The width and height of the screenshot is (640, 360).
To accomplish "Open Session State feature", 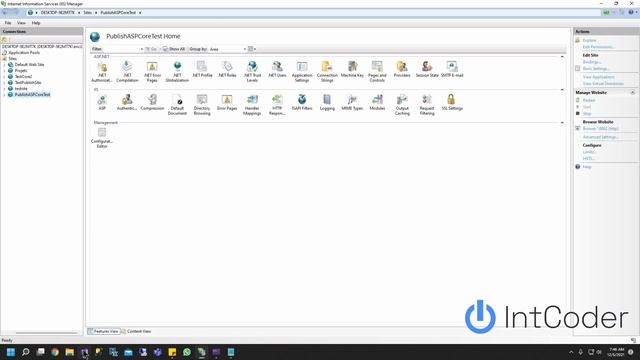I will coord(427,69).
